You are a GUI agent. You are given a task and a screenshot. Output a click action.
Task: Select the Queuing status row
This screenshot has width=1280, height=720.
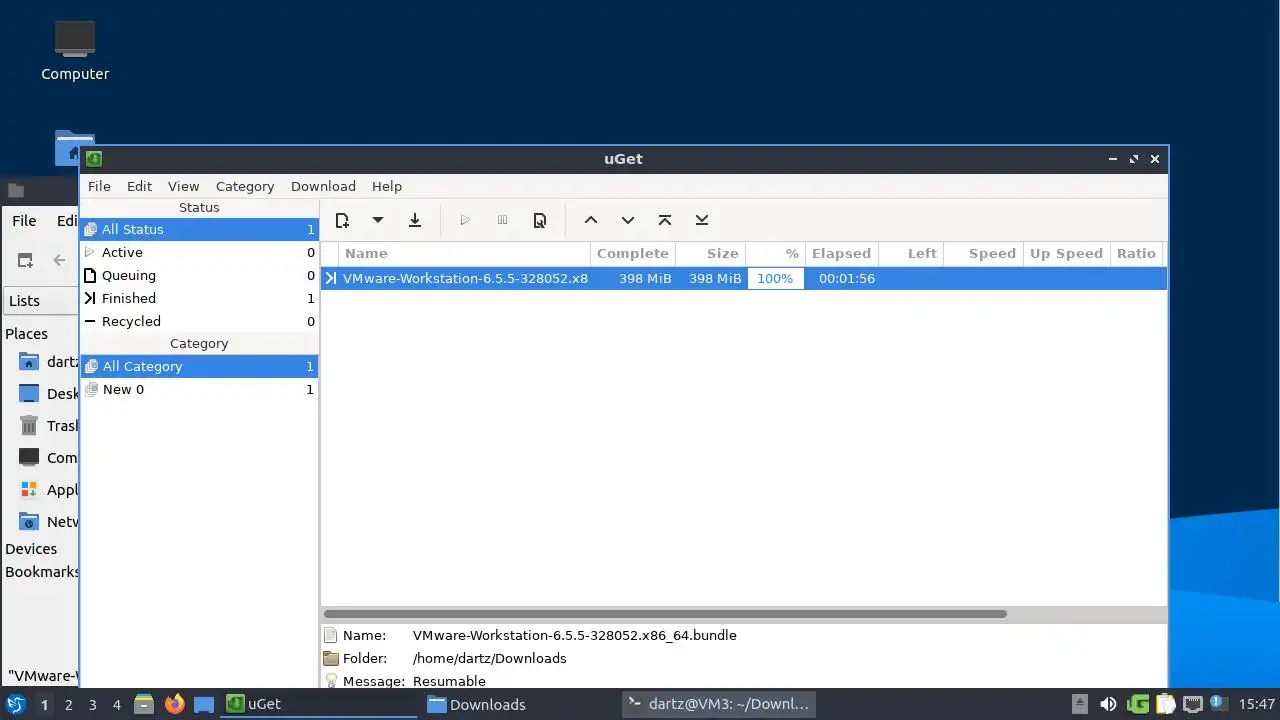[199, 275]
